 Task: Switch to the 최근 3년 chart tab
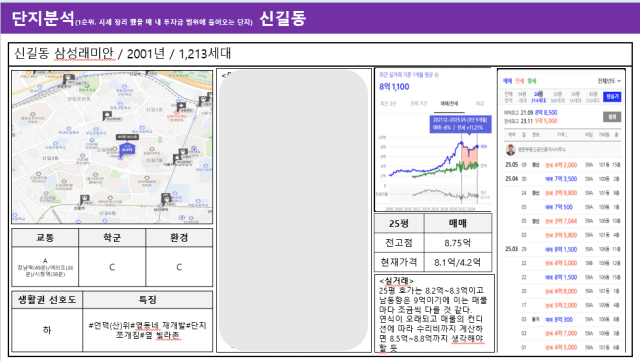click(x=388, y=104)
